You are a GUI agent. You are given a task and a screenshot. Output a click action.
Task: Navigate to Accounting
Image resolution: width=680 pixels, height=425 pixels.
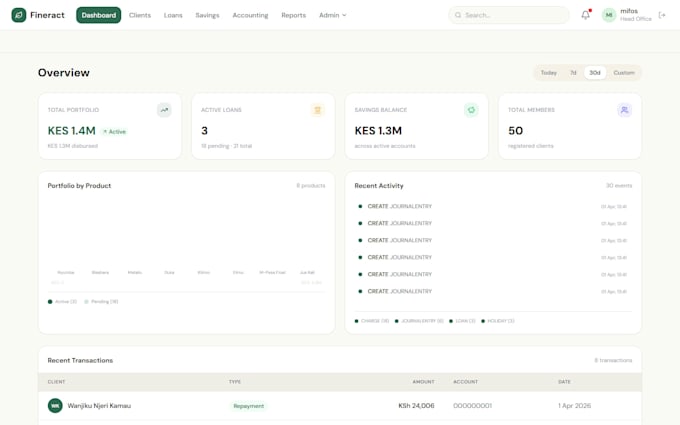click(250, 15)
